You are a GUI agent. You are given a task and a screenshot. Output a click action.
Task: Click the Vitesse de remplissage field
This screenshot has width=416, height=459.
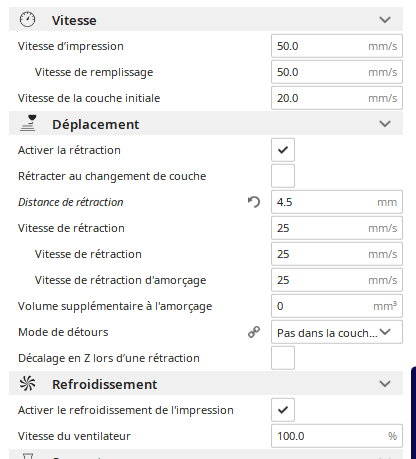[337, 72]
